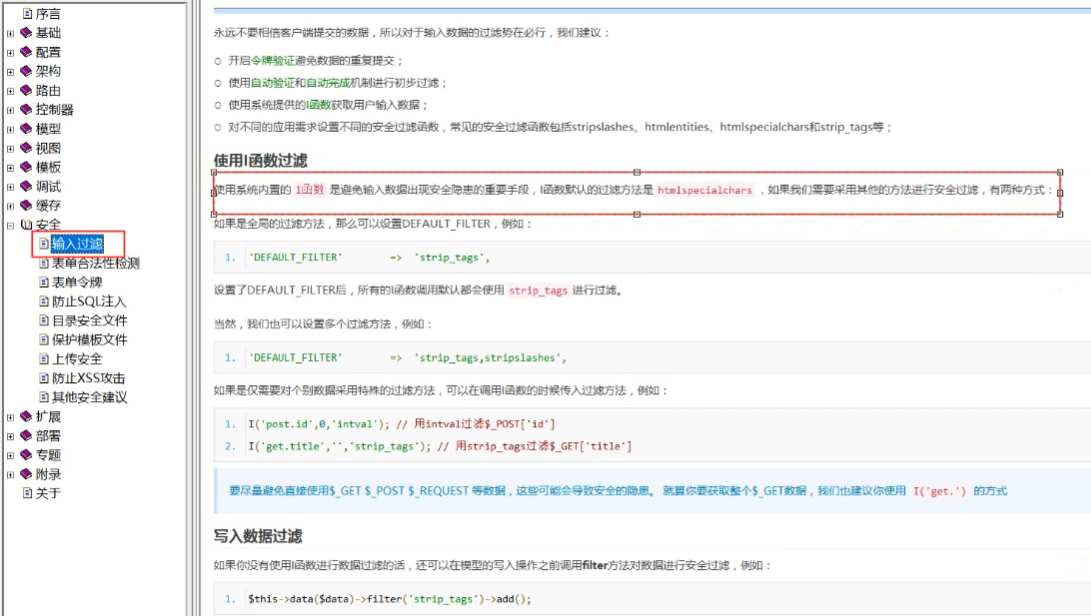Follow the 自动验证 link
The height and width of the screenshot is (616, 1091).
point(273,83)
